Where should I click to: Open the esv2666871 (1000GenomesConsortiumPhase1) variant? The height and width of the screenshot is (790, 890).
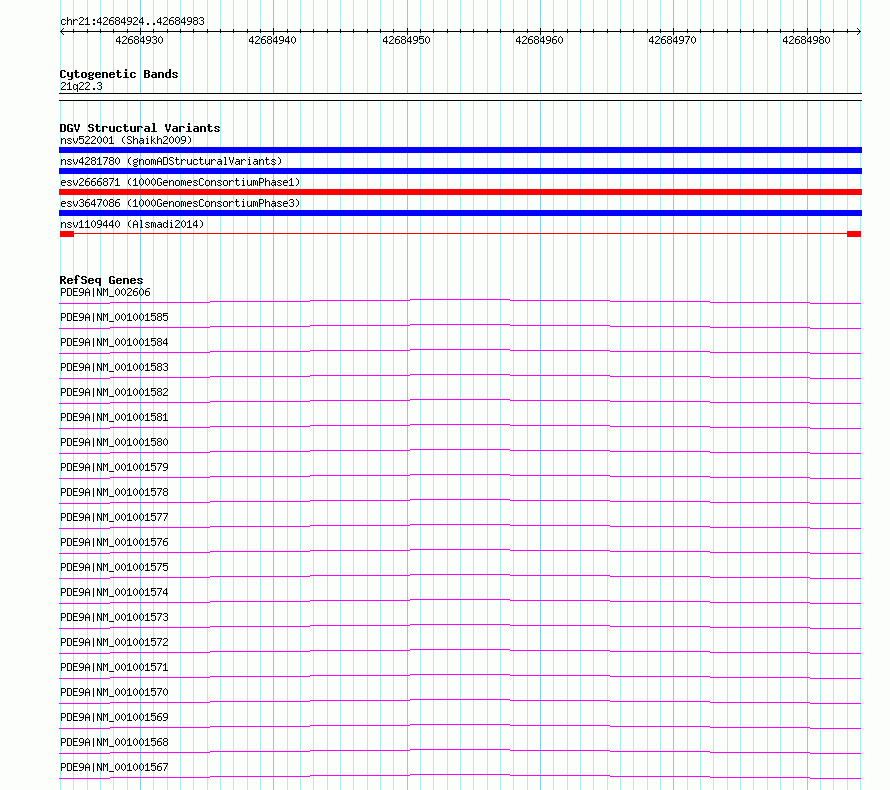[180, 182]
